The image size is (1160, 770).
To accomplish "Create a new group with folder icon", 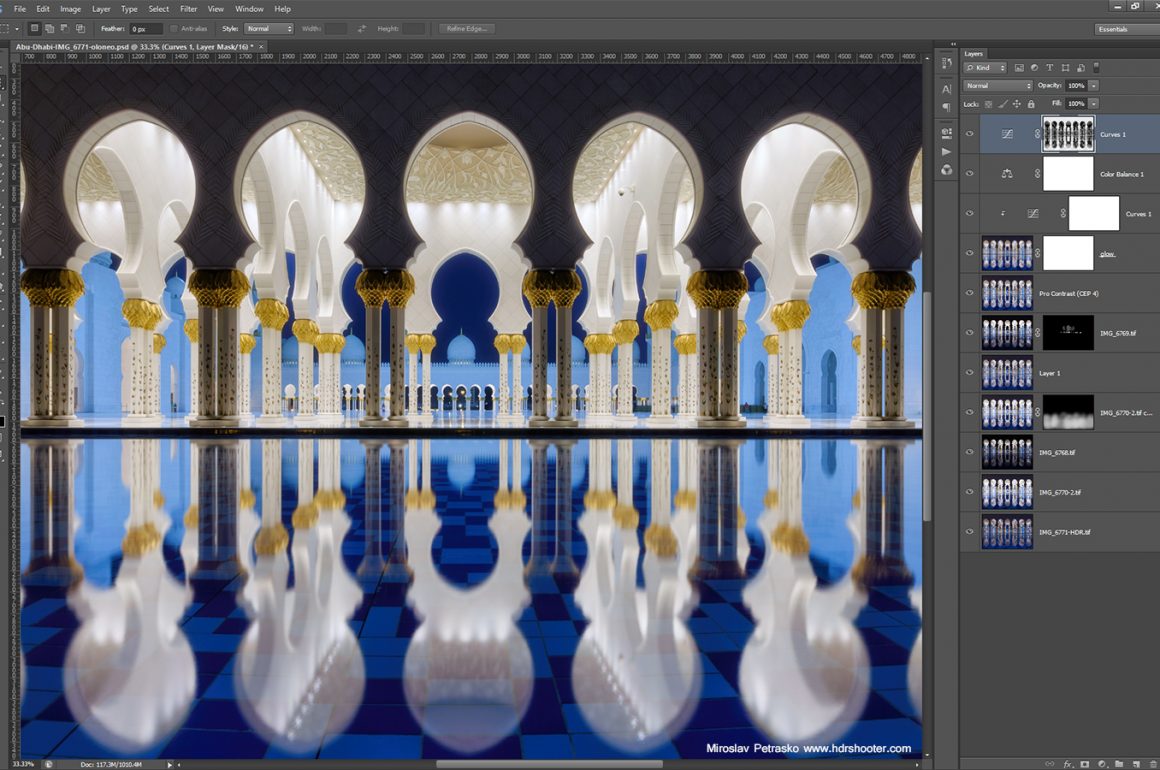I will click(1117, 764).
